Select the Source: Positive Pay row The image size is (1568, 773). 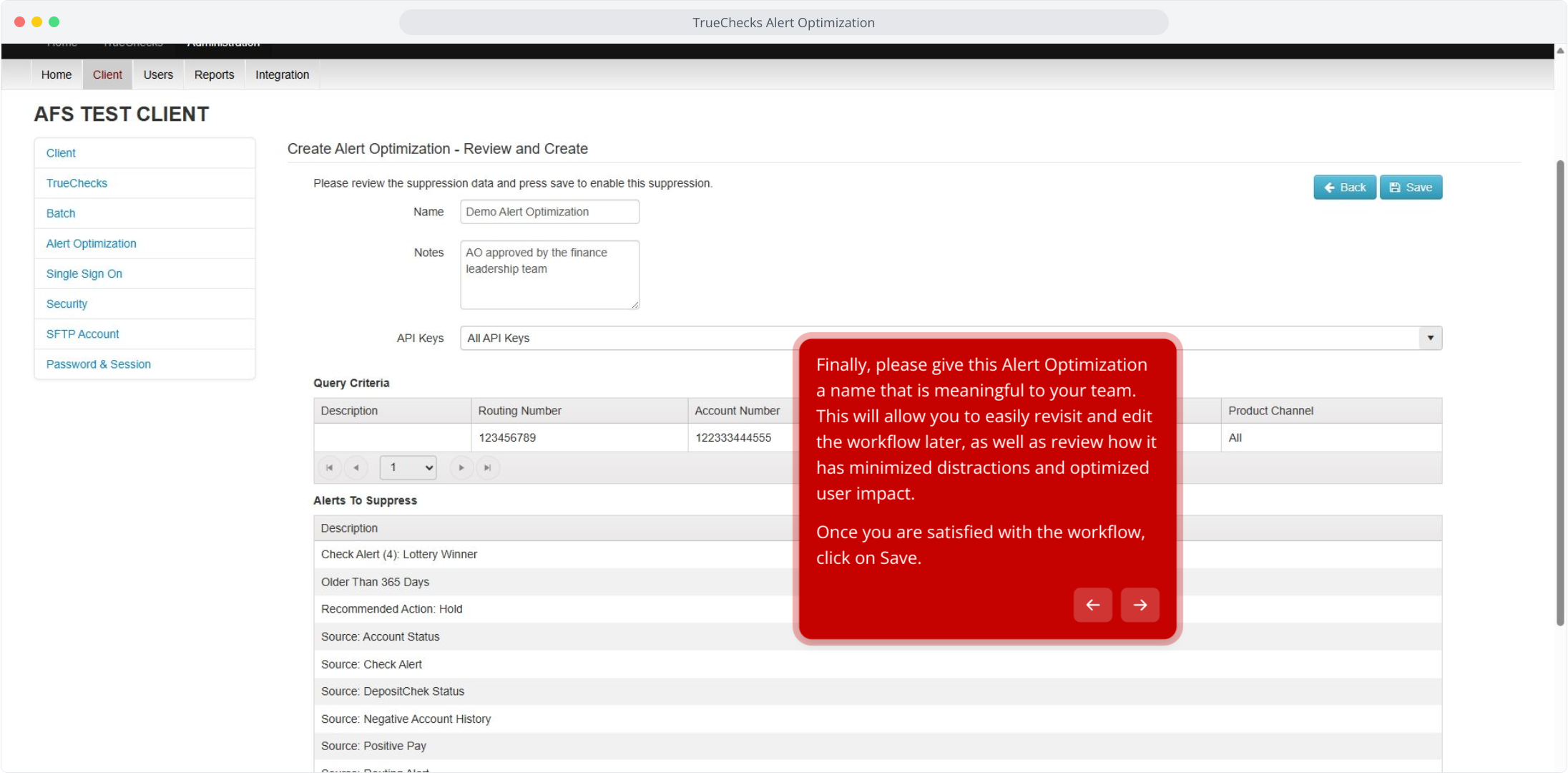click(x=878, y=746)
